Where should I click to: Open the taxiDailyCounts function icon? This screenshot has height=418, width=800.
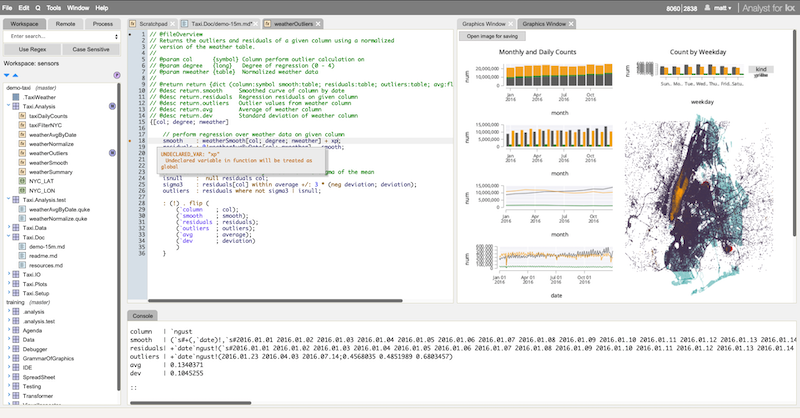pos(22,116)
